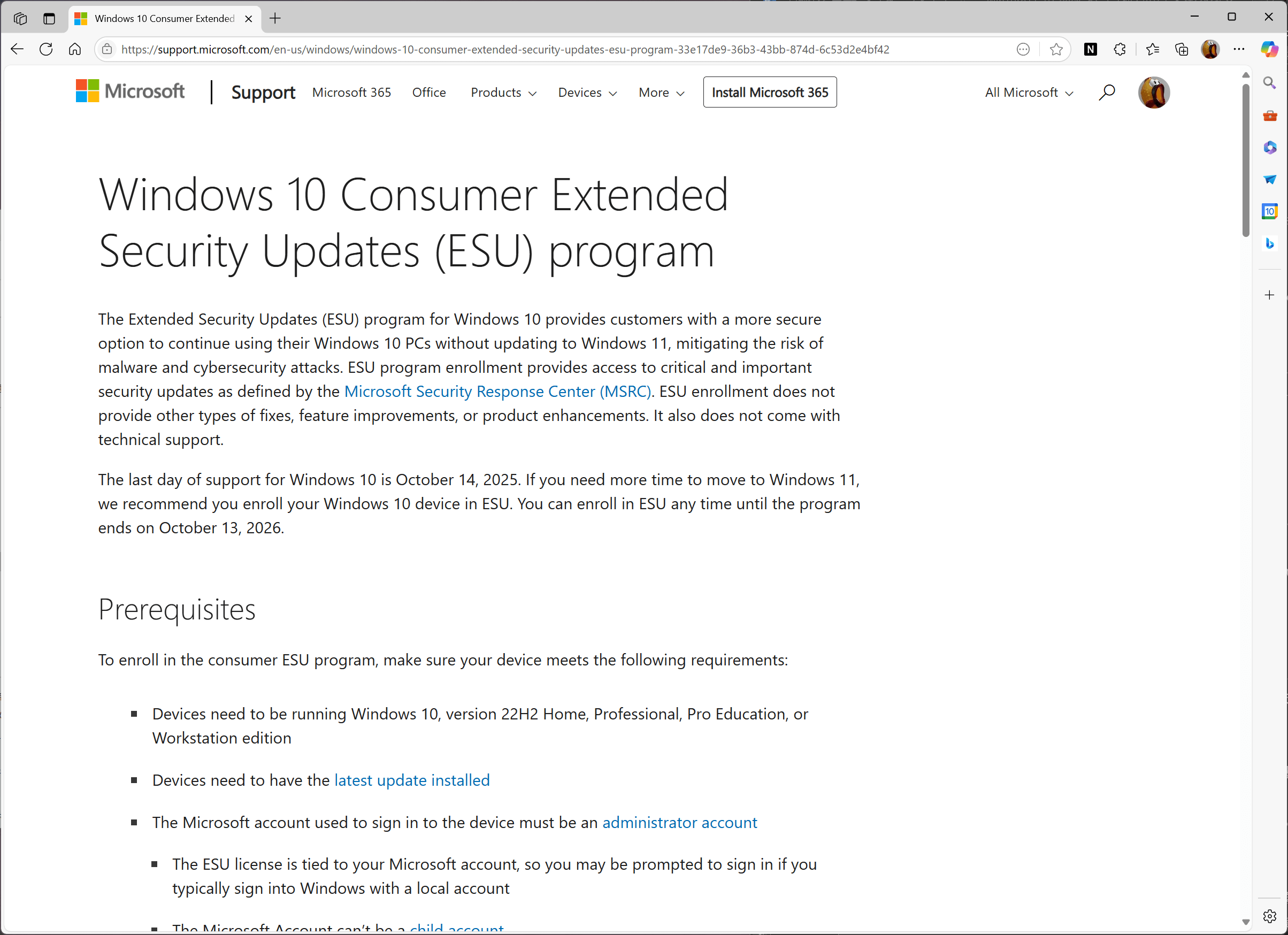
Task: Expand the More dropdown
Action: click(661, 93)
